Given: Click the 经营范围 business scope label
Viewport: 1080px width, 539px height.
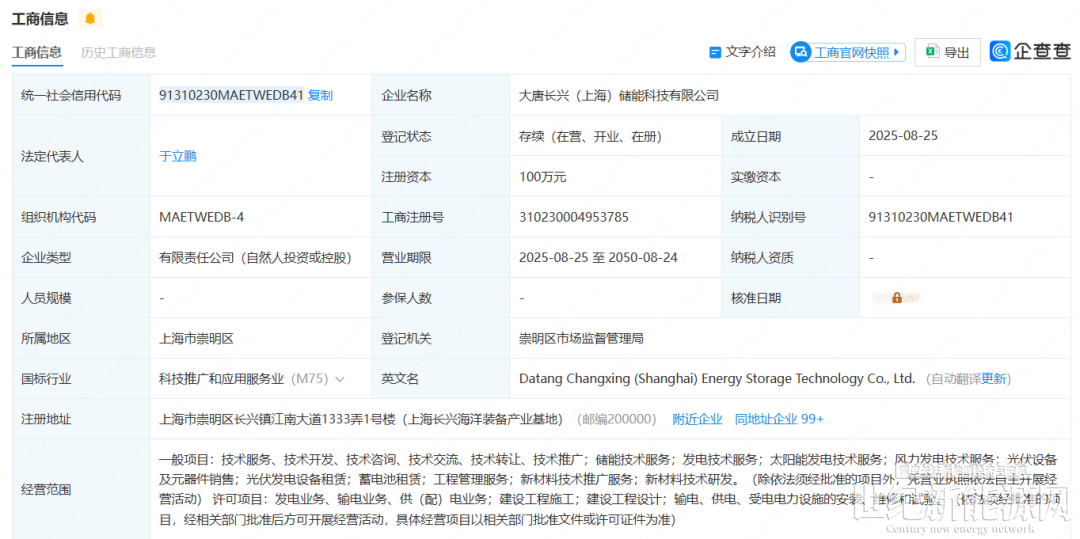Looking at the screenshot, I should [x=46, y=490].
